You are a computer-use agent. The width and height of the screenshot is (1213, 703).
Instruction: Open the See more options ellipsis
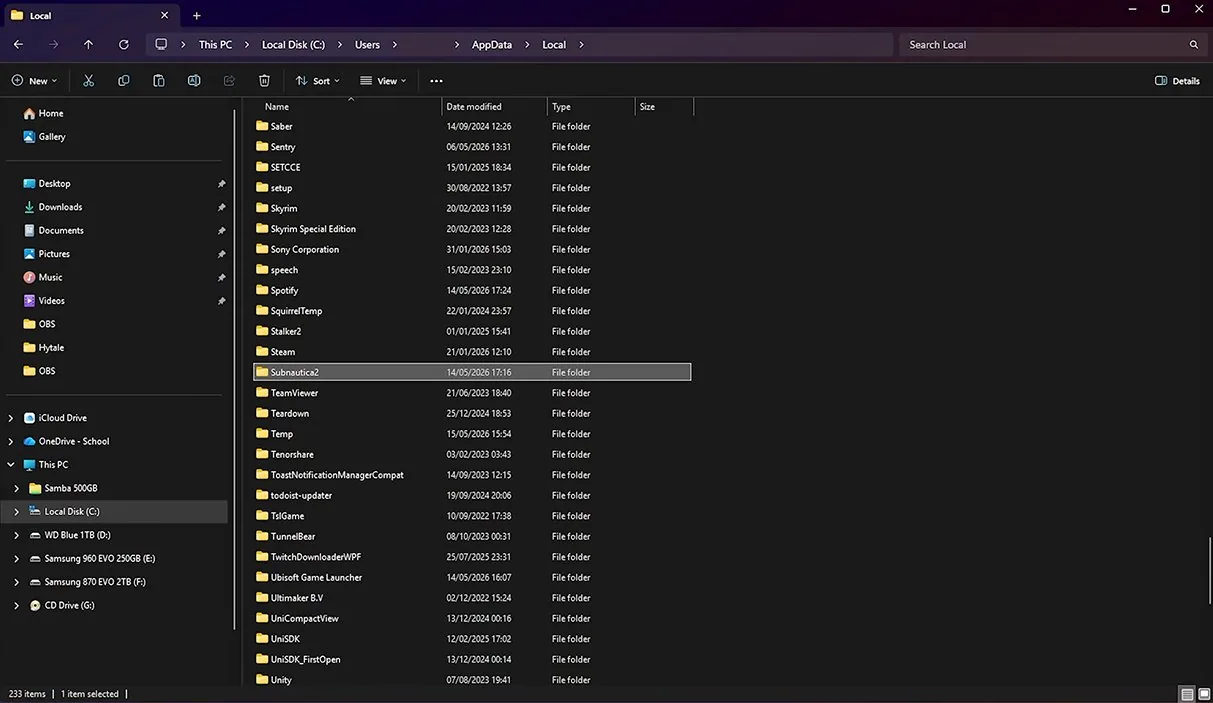point(436,81)
